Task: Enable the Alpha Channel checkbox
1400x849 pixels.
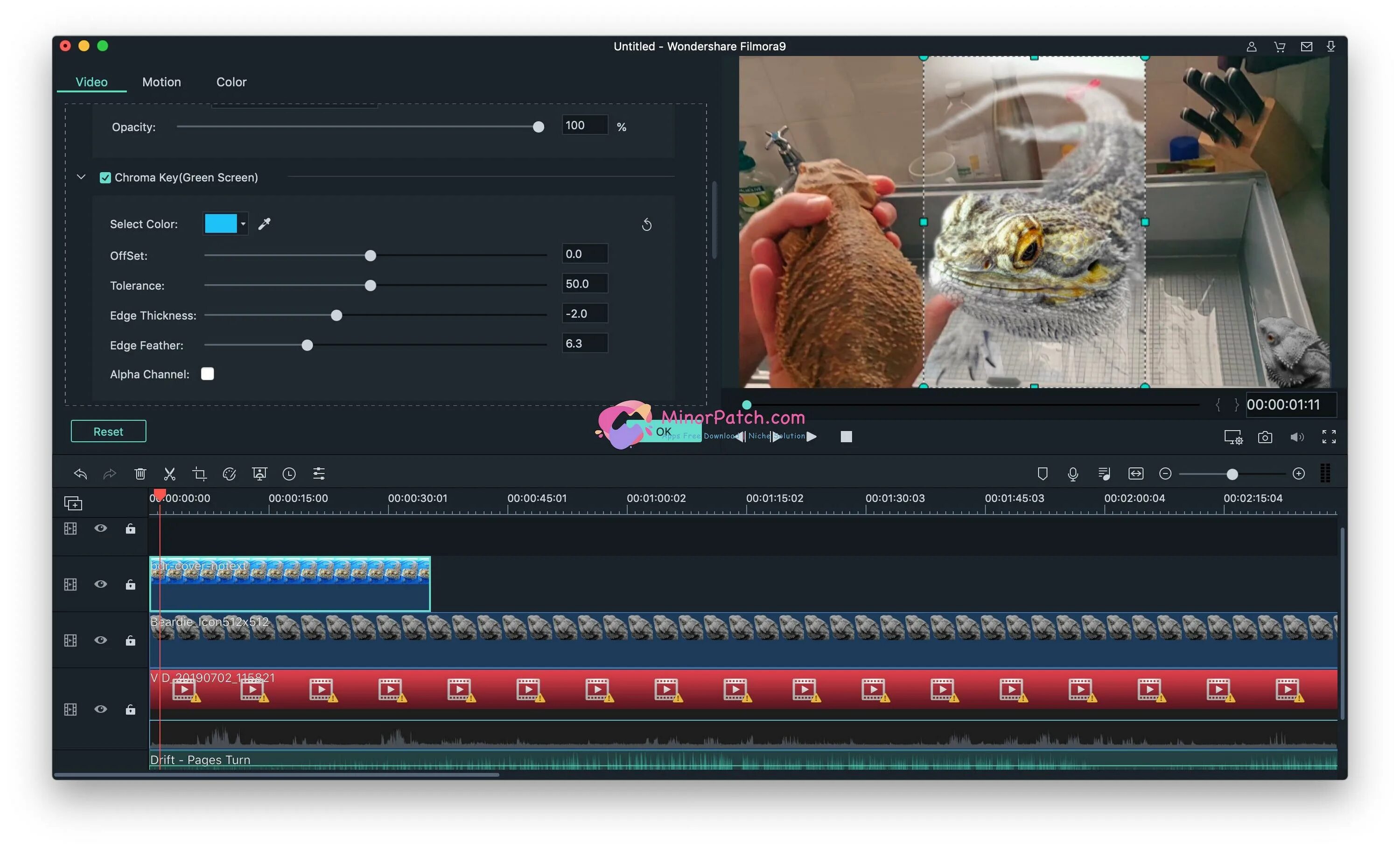Action: (207, 374)
